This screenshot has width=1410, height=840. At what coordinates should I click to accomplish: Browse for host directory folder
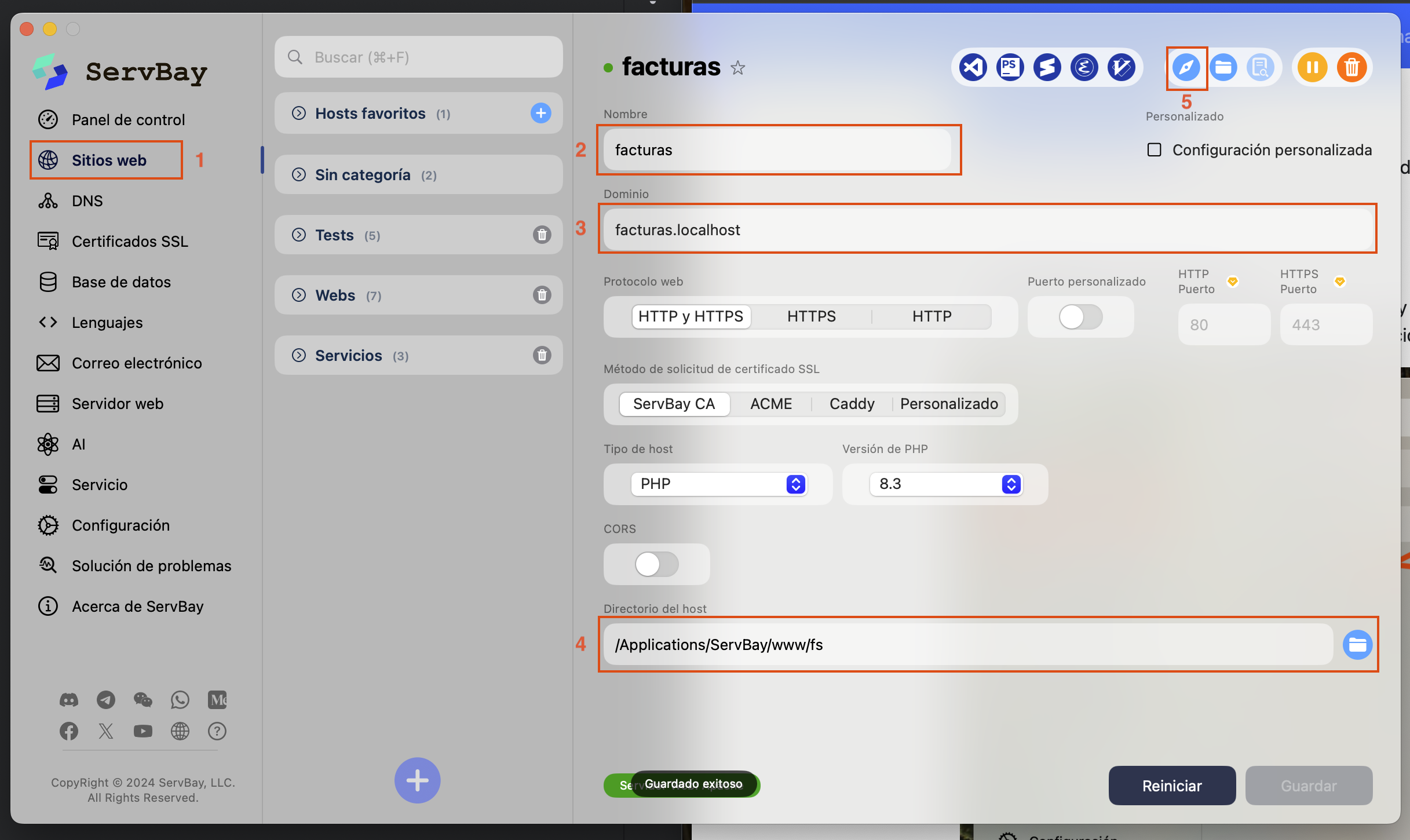1357,645
